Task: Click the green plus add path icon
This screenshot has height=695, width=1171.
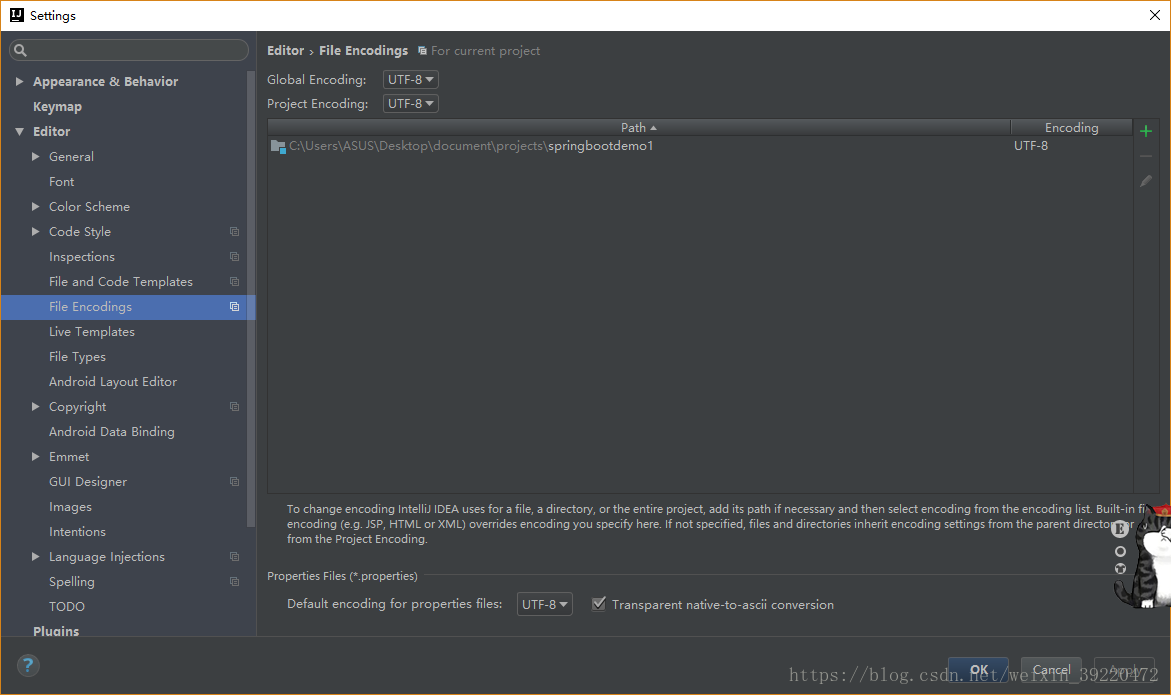Action: tap(1146, 131)
